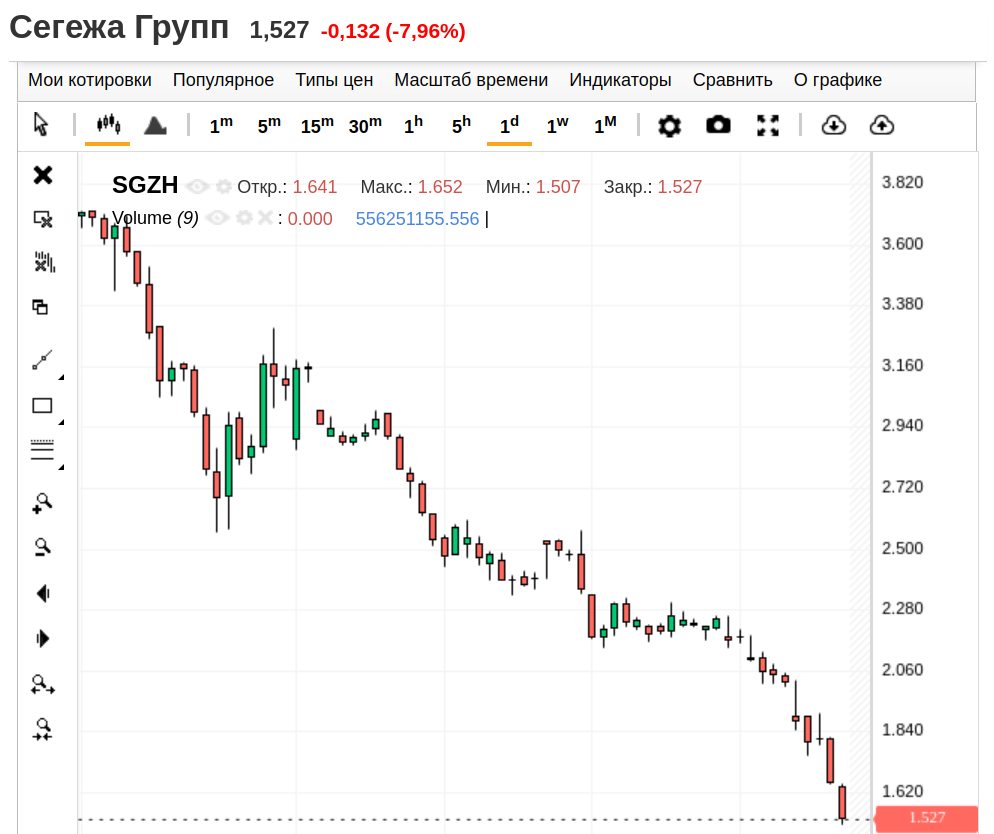Viewport: 994px width, 834px height.
Task: Select the 1 week timeframe
Action: [557, 125]
